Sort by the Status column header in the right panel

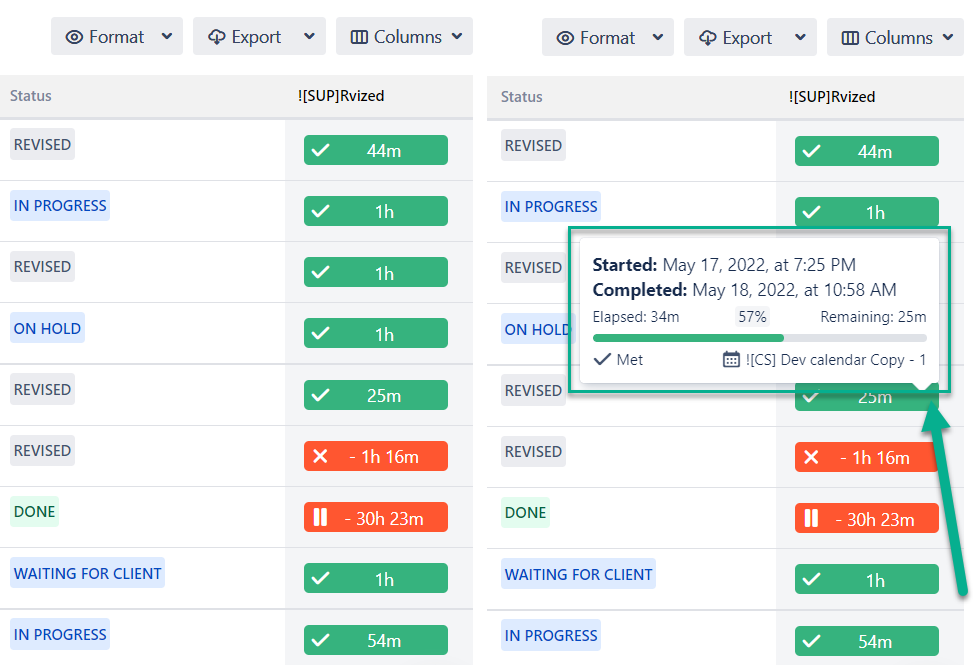coord(522,97)
